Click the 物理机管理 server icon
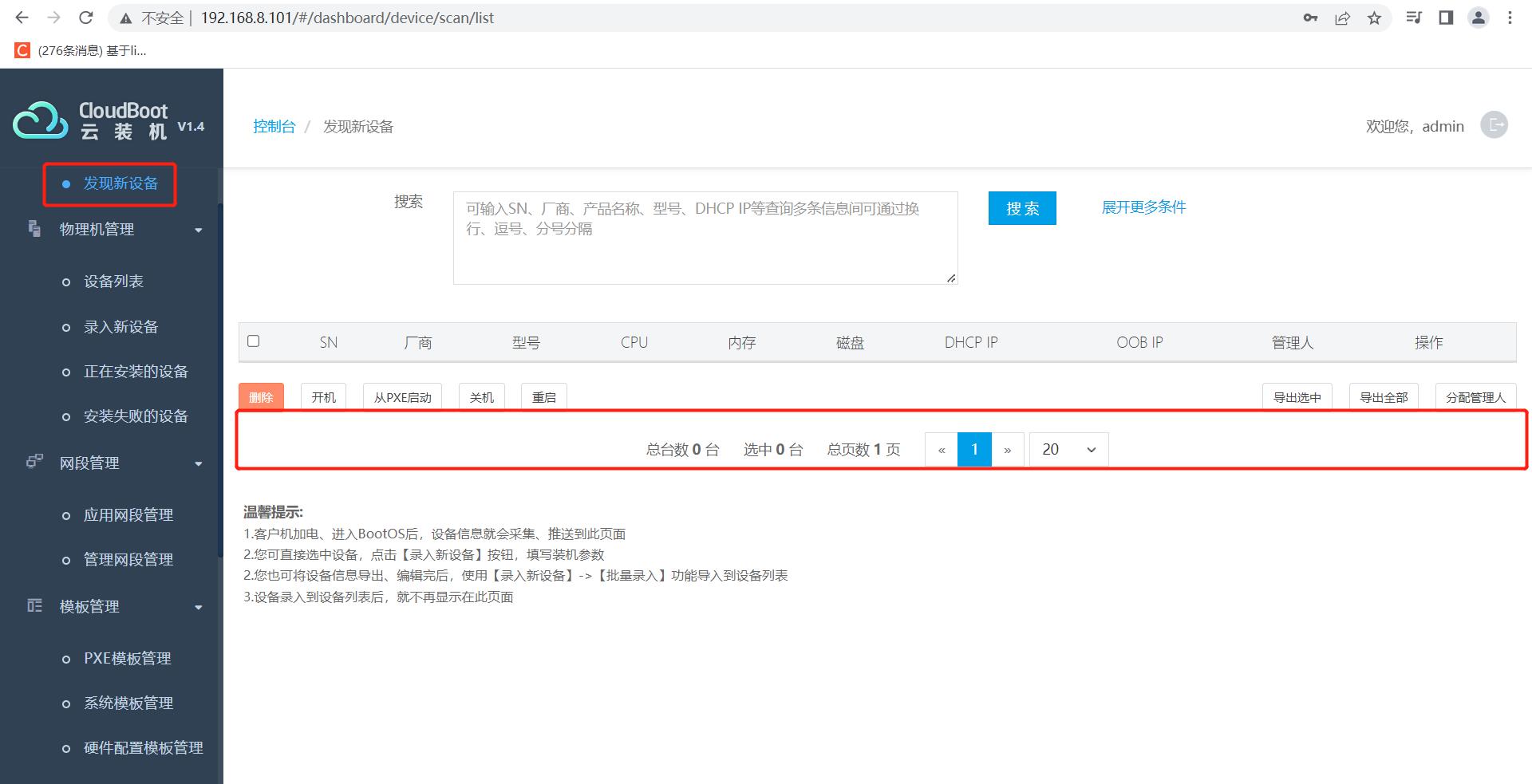This screenshot has width=1532, height=784. tap(34, 229)
